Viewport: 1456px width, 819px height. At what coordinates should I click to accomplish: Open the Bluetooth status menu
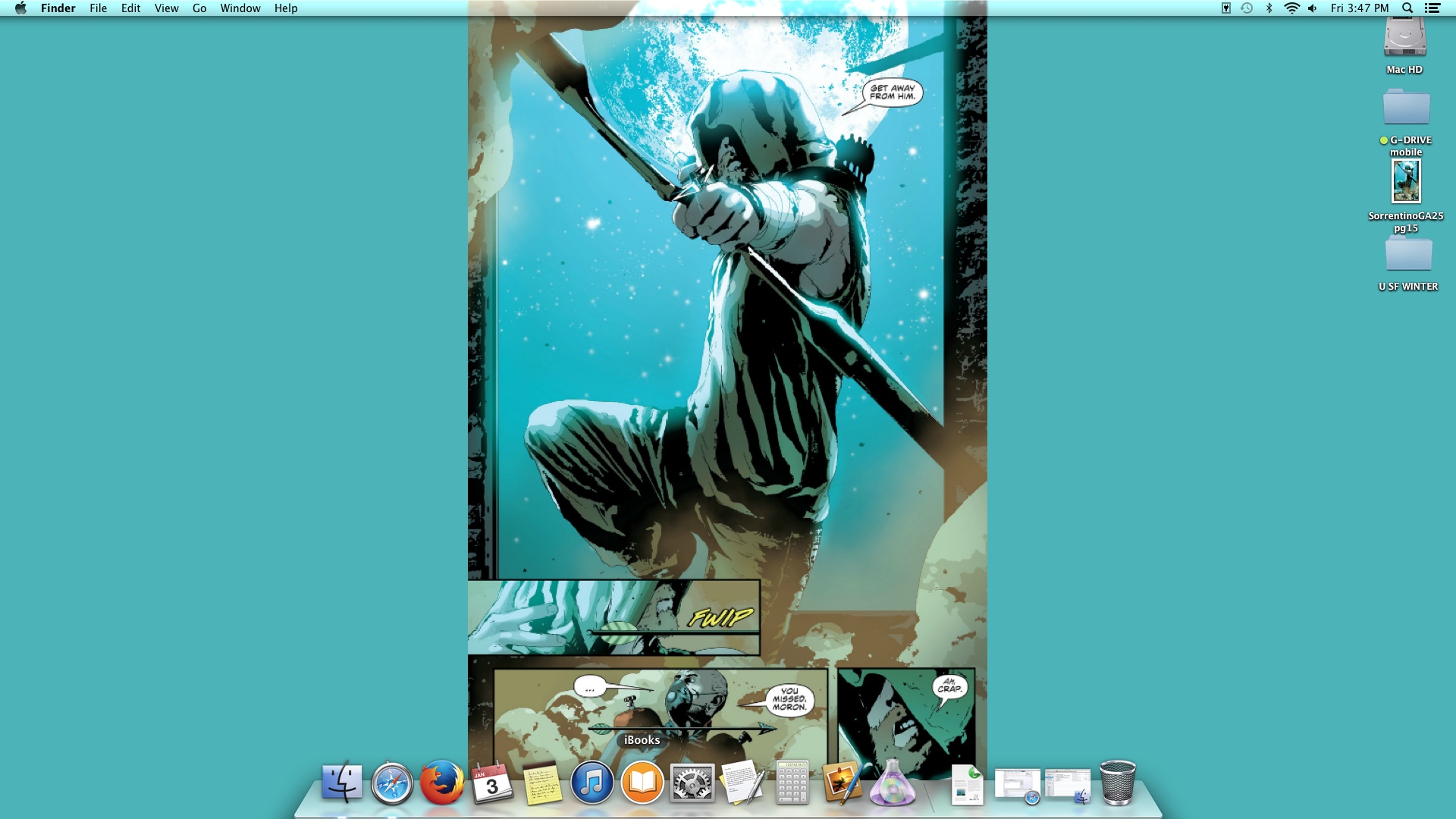click(1269, 8)
